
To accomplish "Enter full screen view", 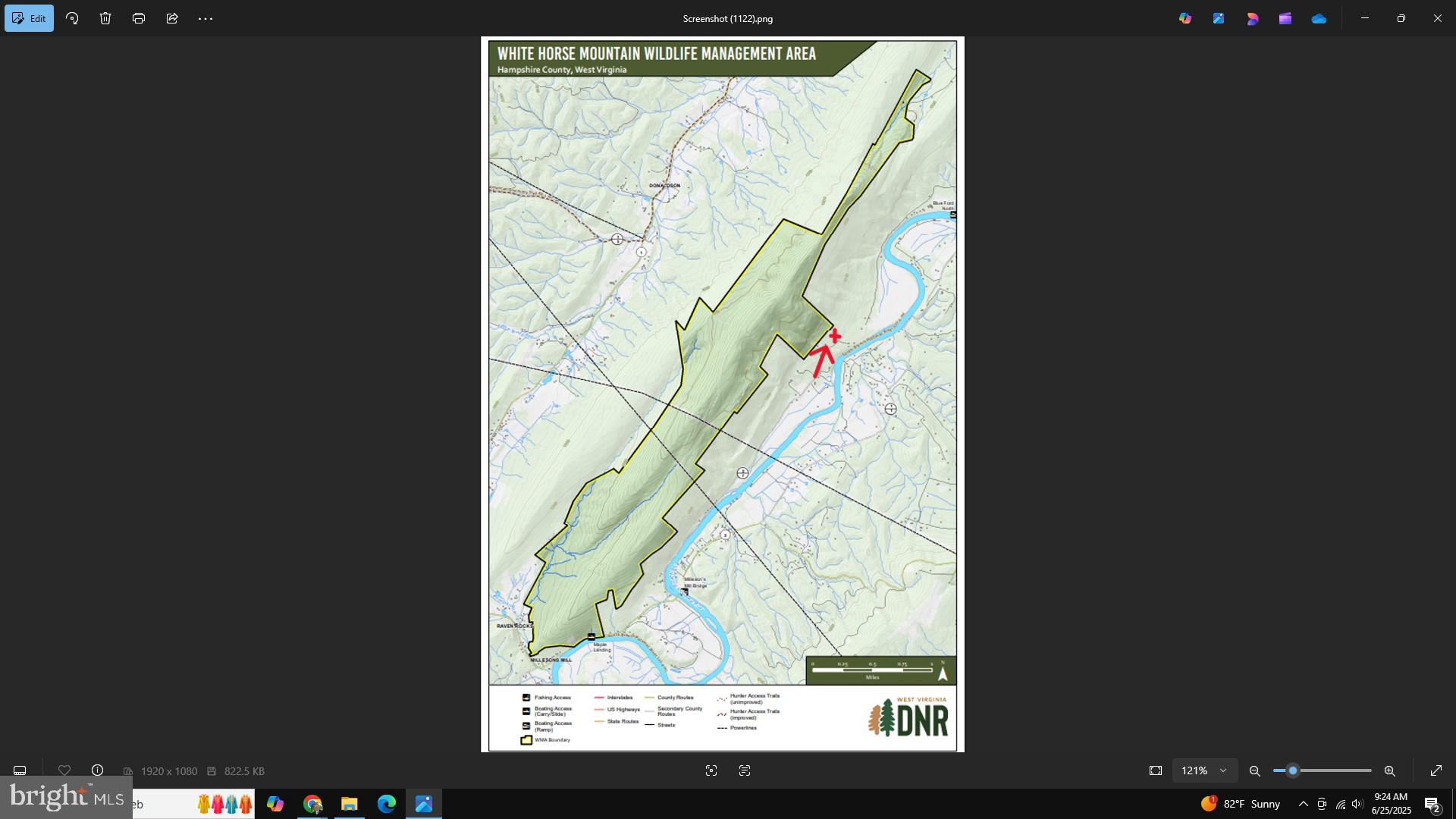I will [x=1436, y=770].
